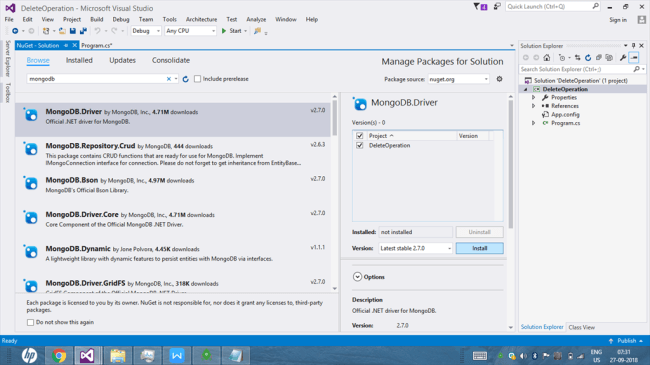Image resolution: width=650 pixels, height=365 pixels.
Task: Click the Solution Explorer Home icon
Action: click(547, 58)
